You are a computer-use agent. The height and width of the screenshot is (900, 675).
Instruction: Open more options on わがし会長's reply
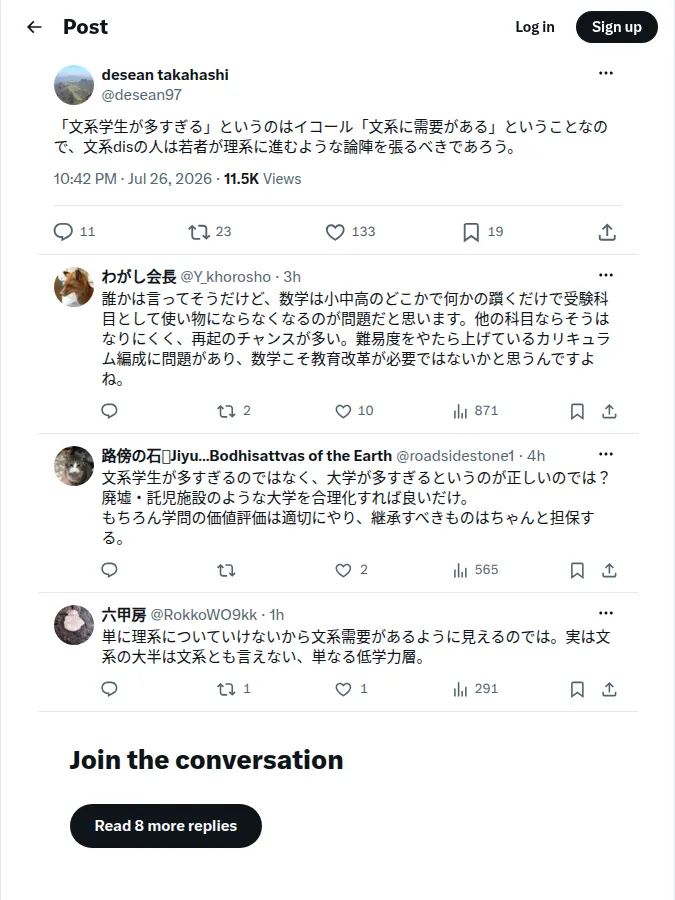pos(606,275)
